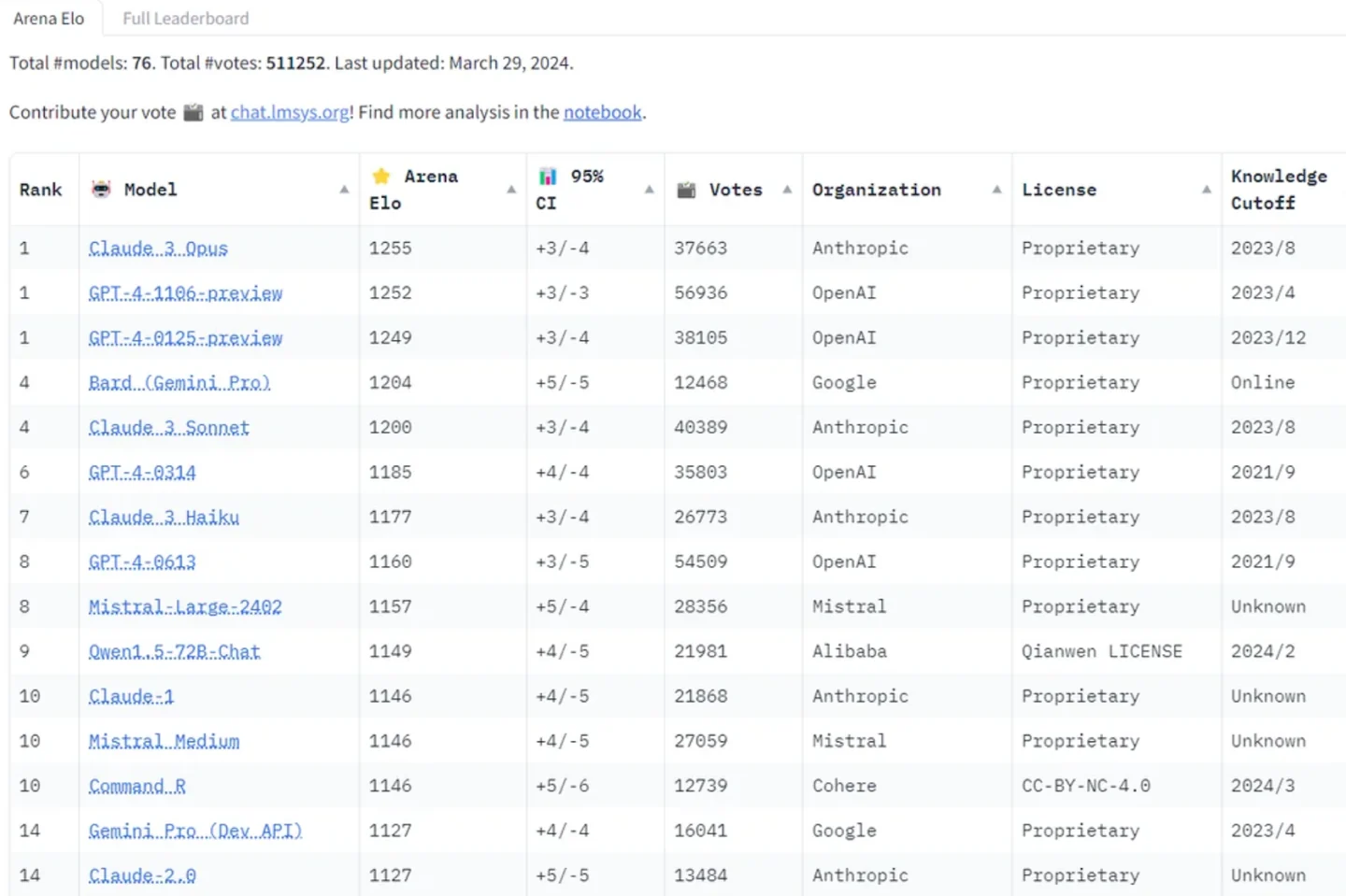Open the Bard (Gemini Pro) link

pos(179,383)
